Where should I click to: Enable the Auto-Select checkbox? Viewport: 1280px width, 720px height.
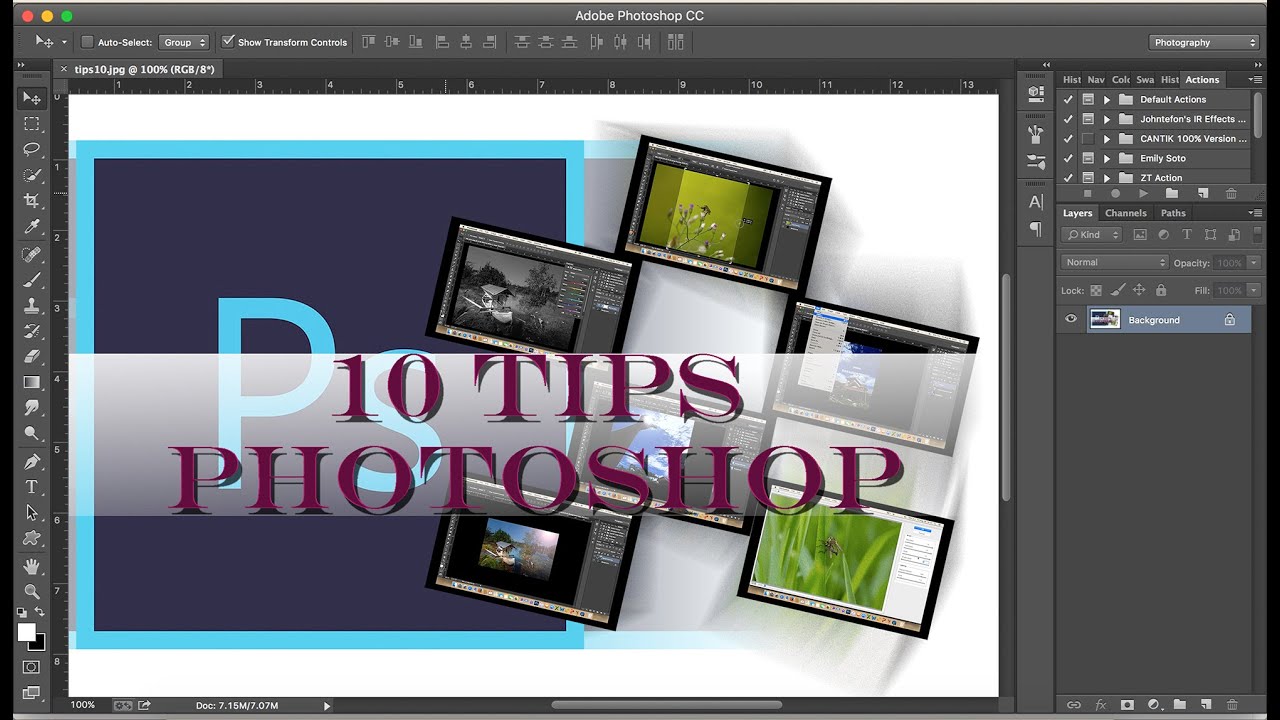[87, 42]
